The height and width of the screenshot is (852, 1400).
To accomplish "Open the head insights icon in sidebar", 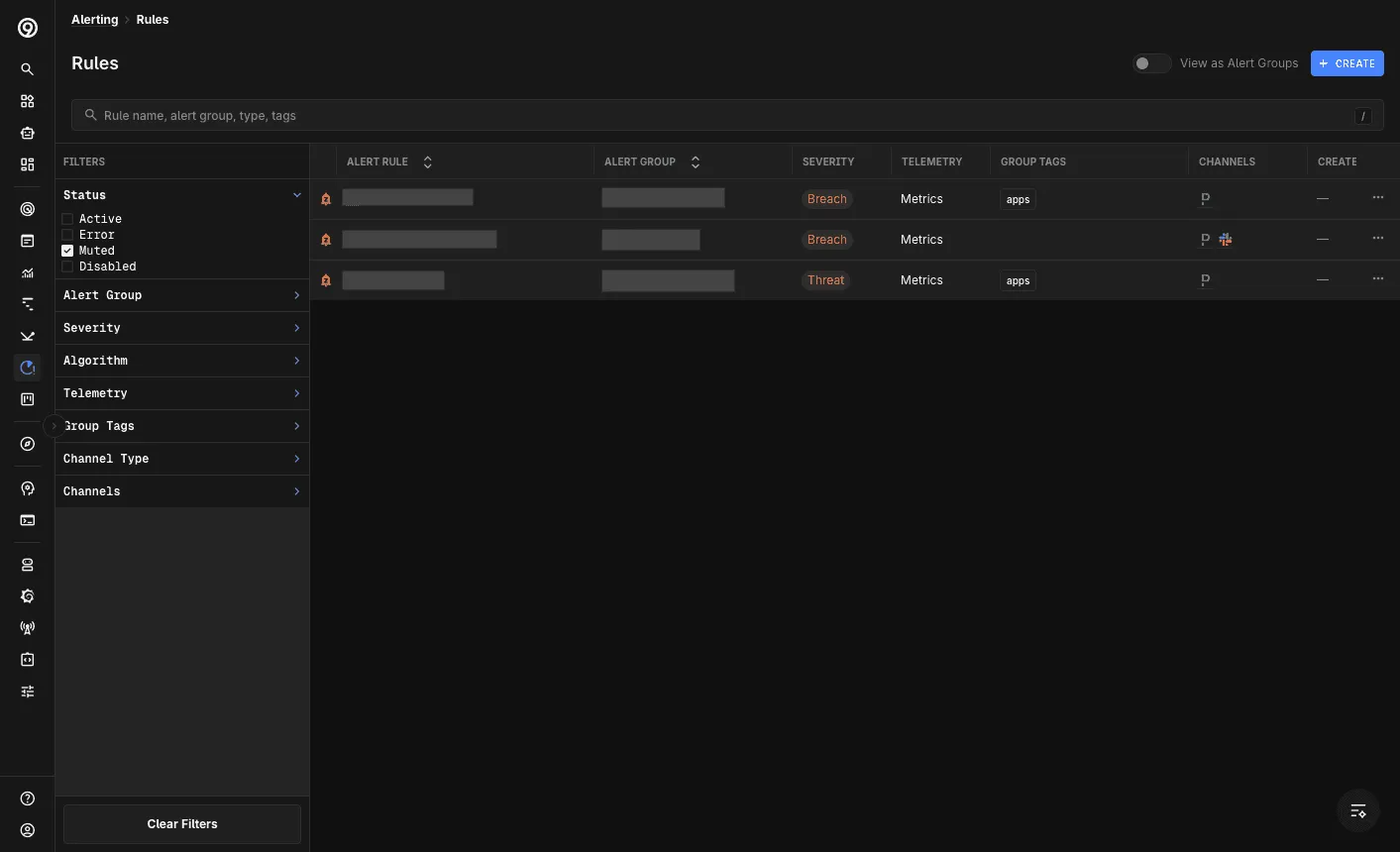I will (28, 488).
